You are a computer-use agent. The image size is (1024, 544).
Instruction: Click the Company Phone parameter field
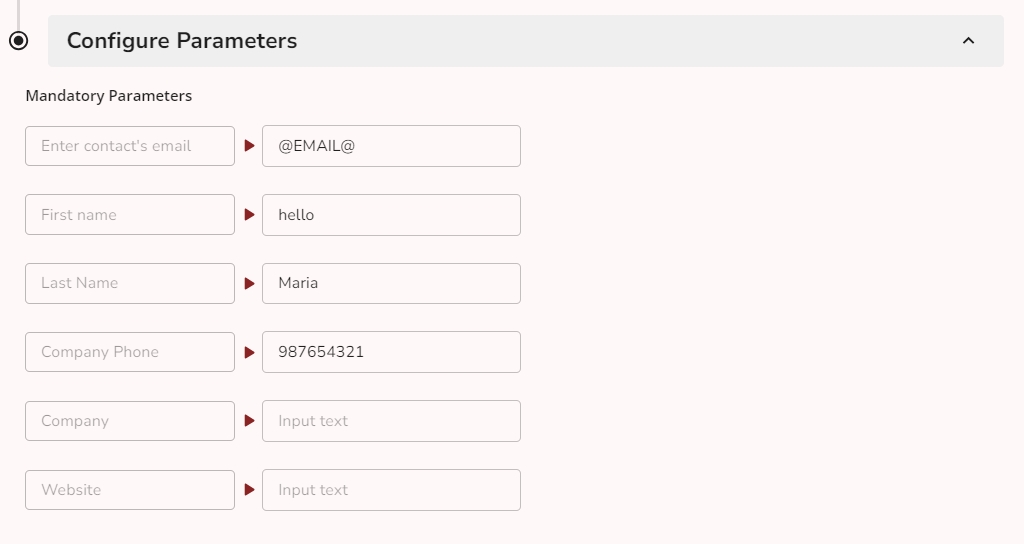pyautogui.click(x=130, y=352)
